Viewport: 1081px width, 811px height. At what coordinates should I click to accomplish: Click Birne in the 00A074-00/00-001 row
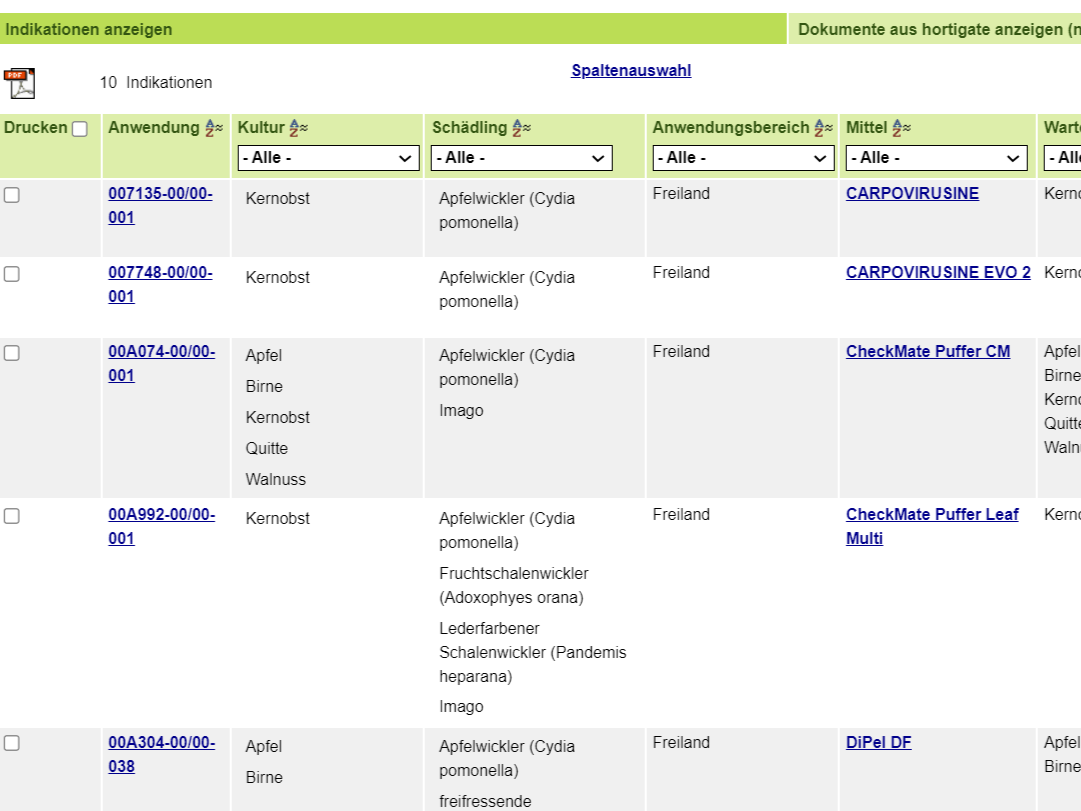pyautogui.click(x=264, y=386)
